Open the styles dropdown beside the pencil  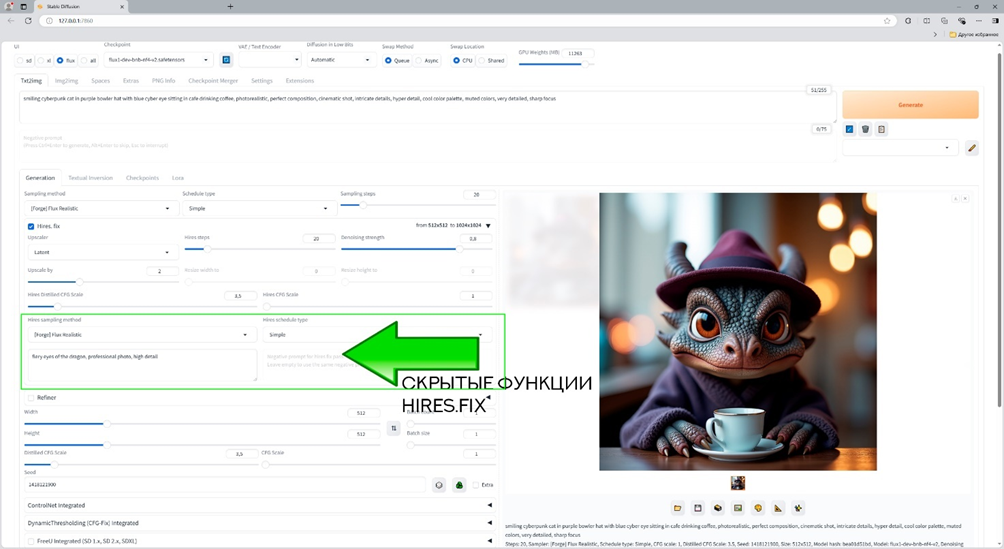[x=900, y=148]
